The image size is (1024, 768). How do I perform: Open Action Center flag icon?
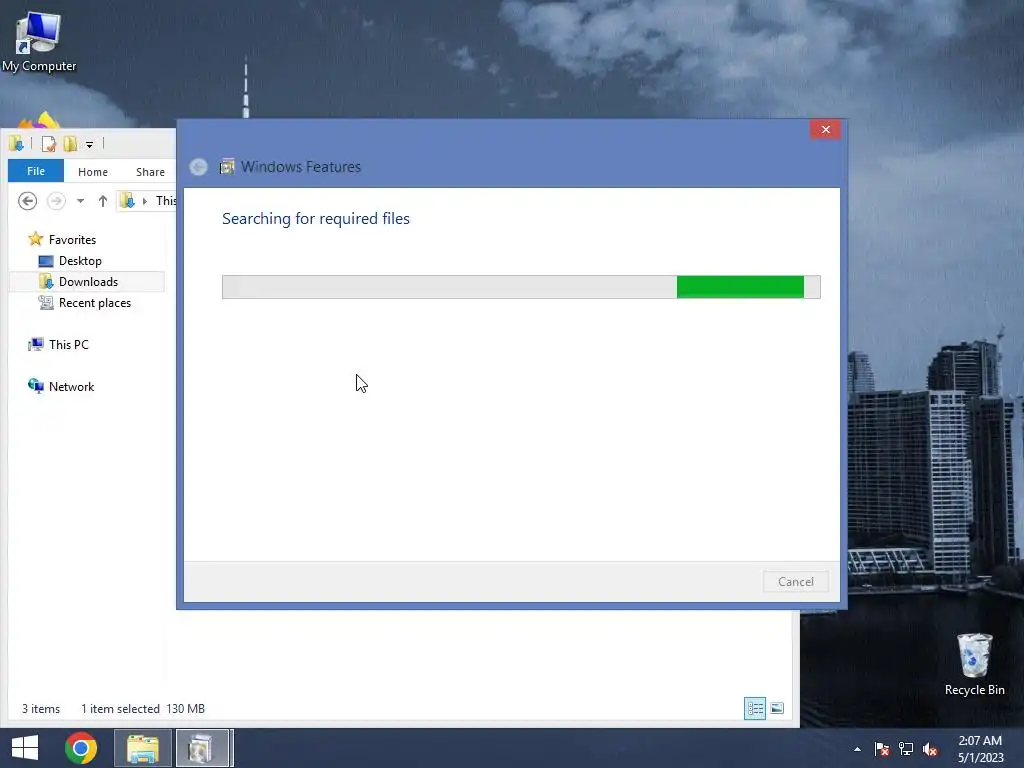(x=882, y=749)
